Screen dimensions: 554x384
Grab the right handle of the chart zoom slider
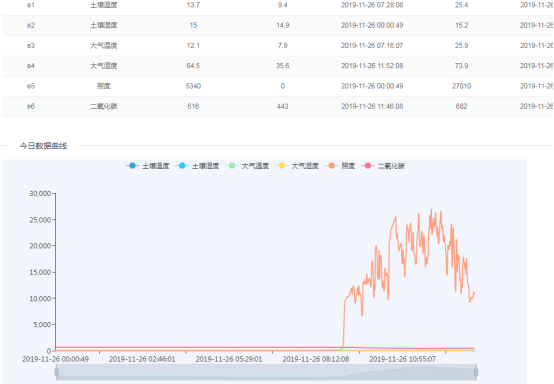tap(476, 372)
